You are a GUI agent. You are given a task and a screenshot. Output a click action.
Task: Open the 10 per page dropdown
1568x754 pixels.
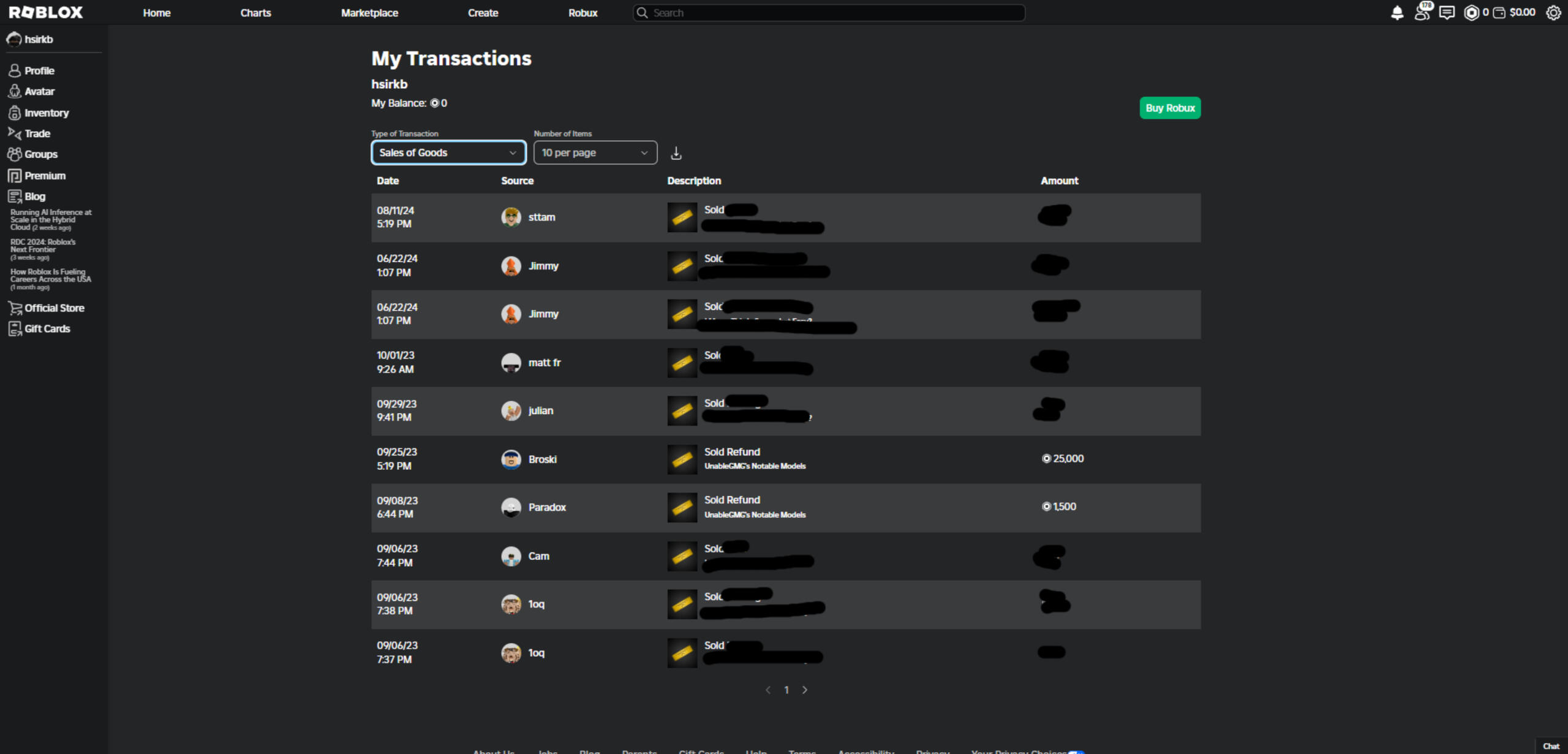pos(595,153)
